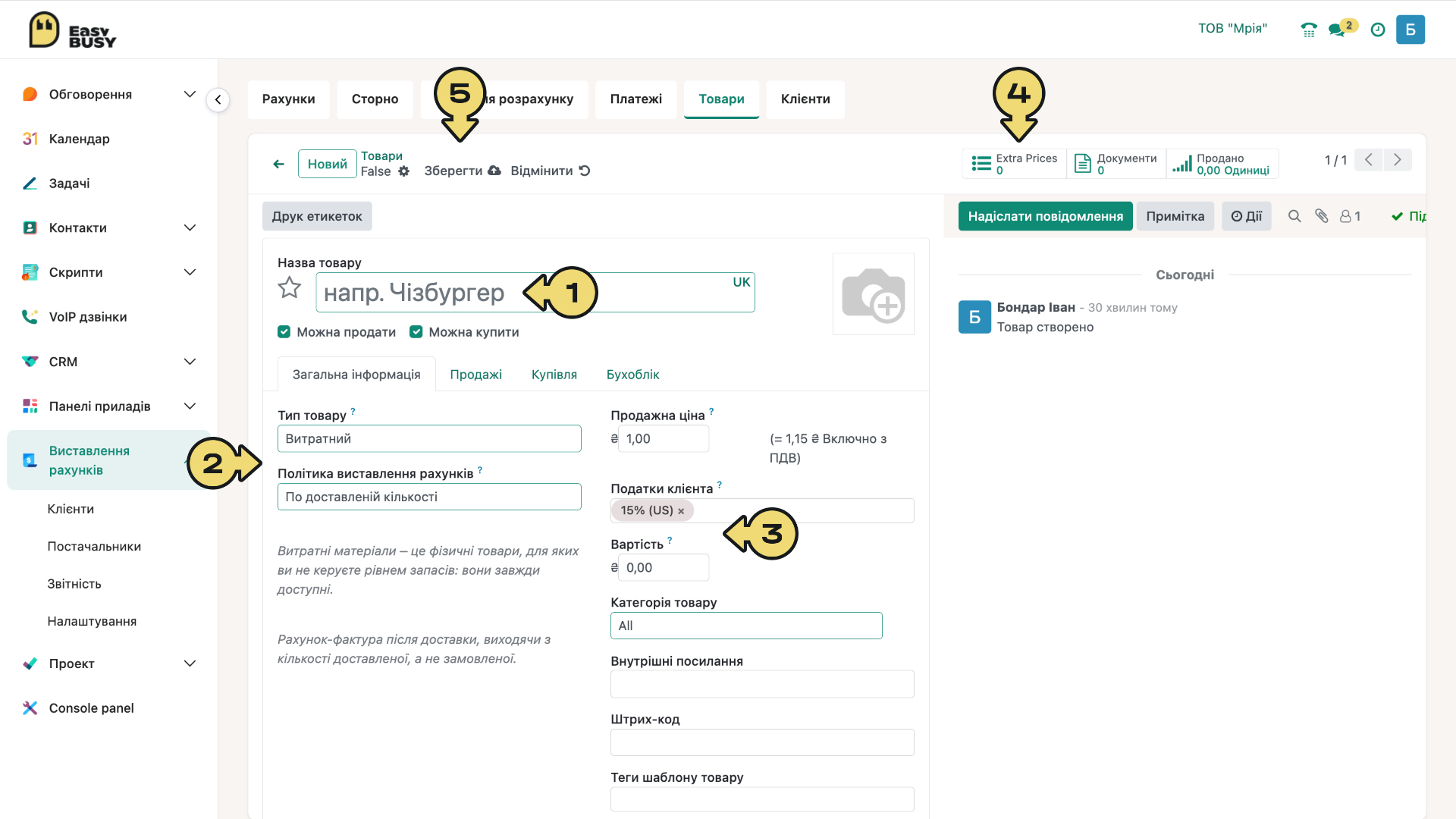This screenshot has width=1456, height=819.
Task: Click the Продажна ціна field
Action: tap(664, 439)
